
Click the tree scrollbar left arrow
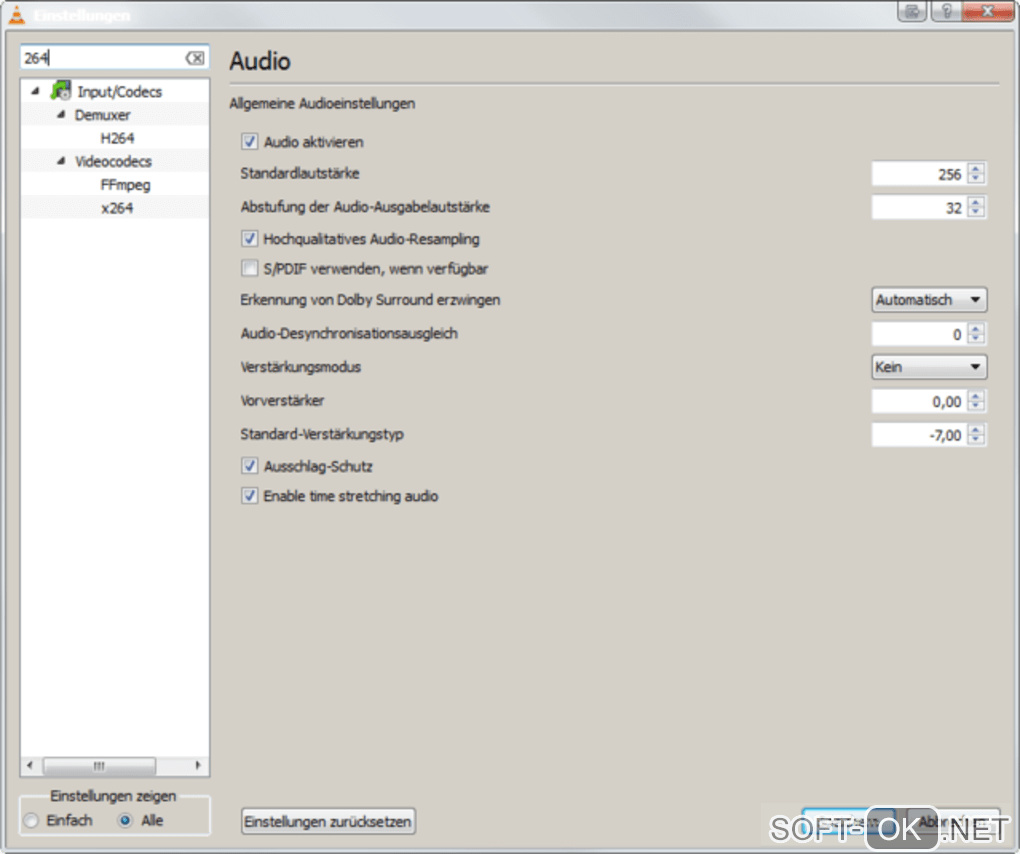[29, 766]
